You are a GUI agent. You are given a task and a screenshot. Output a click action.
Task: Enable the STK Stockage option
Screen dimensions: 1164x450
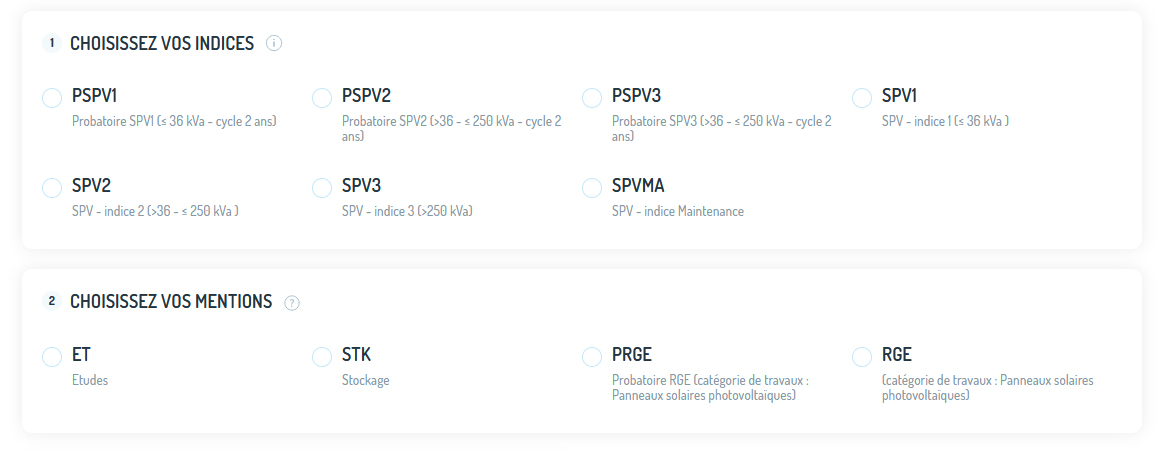(x=322, y=357)
